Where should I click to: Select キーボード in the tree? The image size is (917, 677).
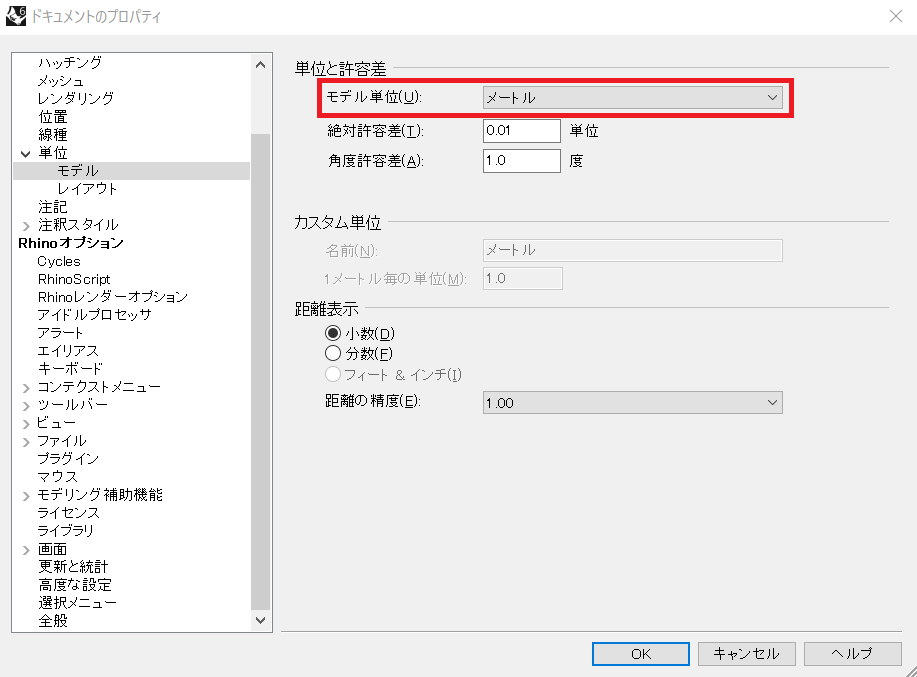[x=70, y=369]
